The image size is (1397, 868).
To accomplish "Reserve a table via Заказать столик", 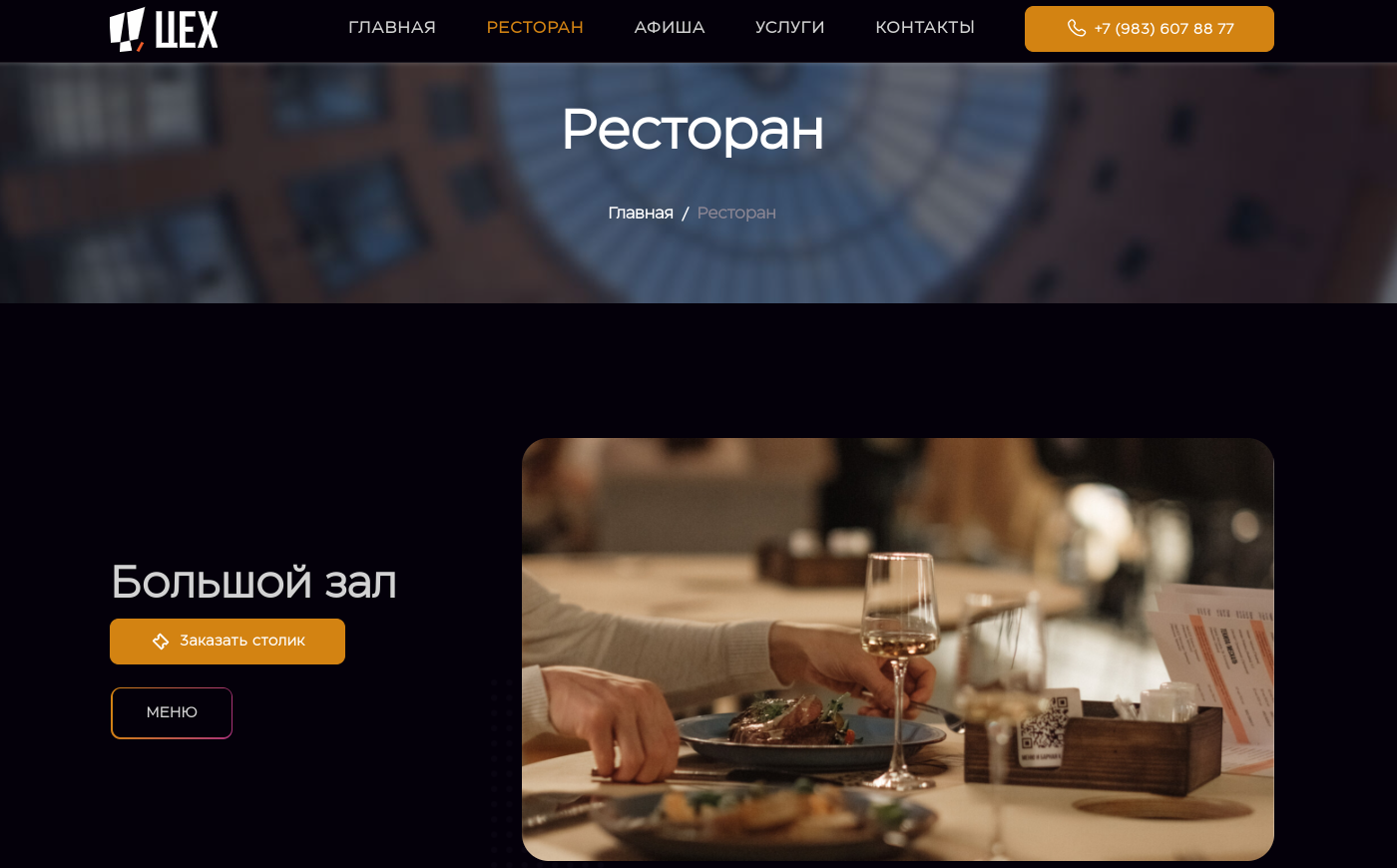I will click(228, 642).
